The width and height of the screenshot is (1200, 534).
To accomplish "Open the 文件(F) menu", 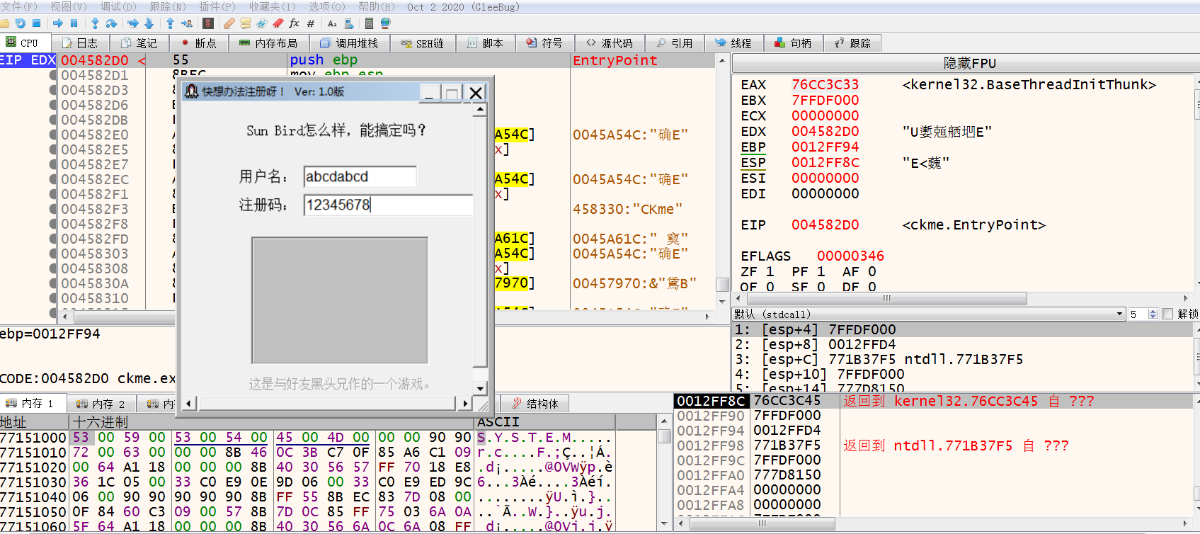I will coord(19,6).
